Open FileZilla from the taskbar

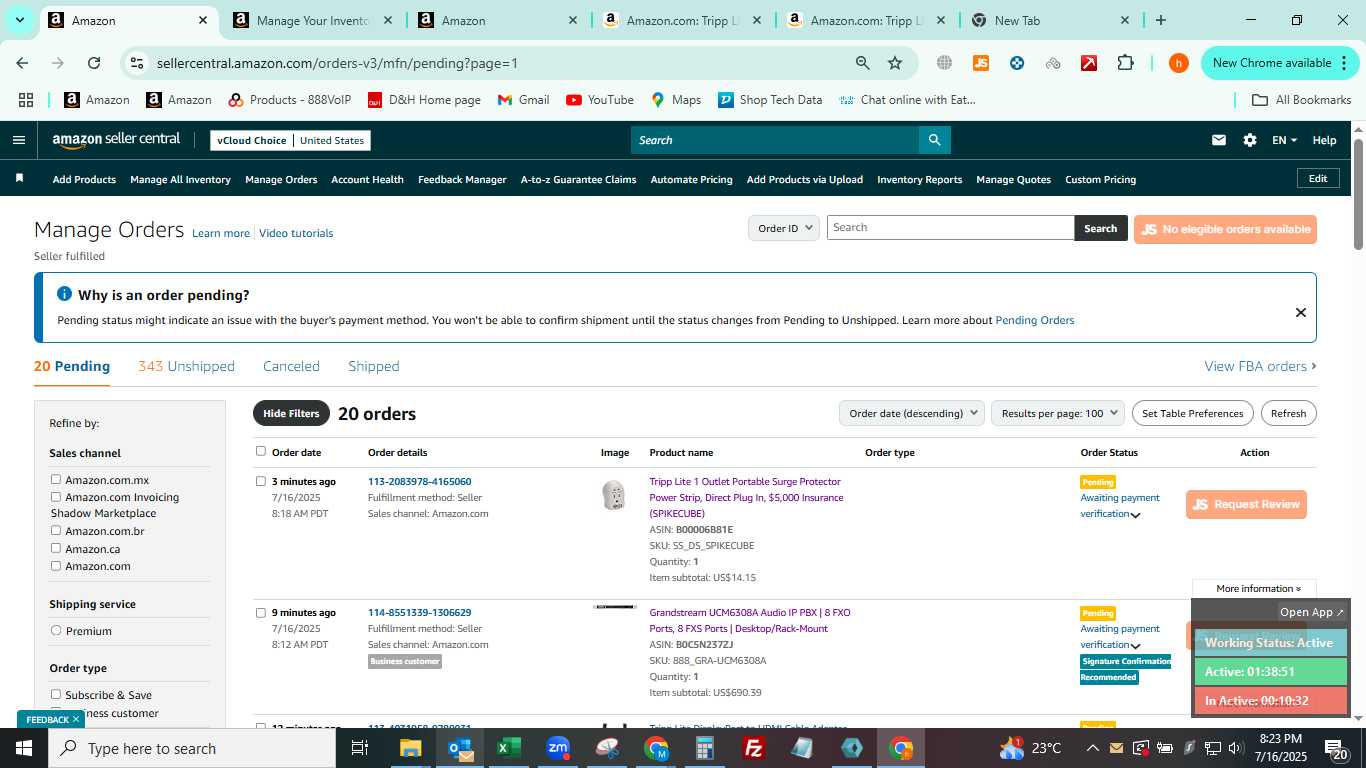click(x=754, y=748)
